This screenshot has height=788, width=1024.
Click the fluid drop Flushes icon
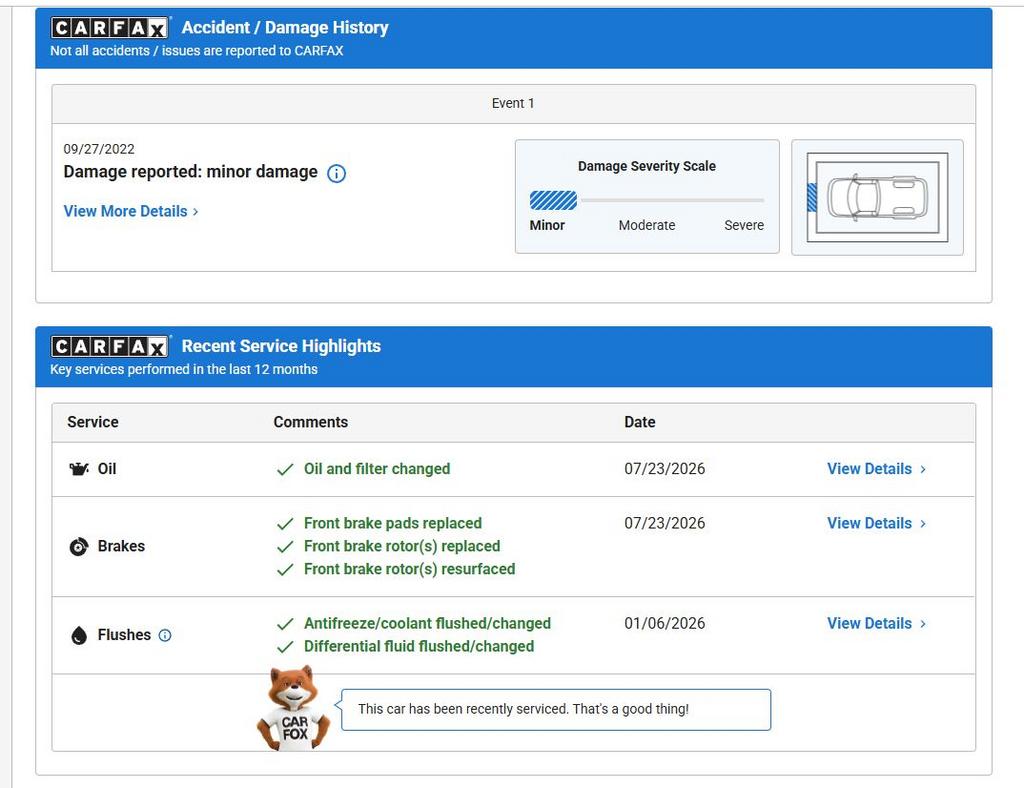(79, 635)
